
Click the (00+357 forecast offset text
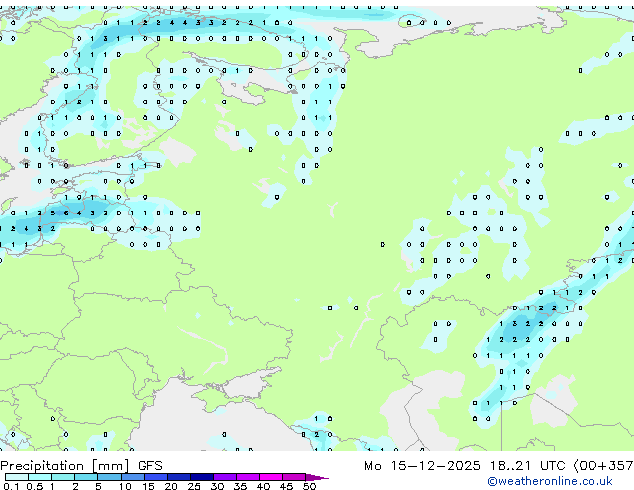point(604,465)
